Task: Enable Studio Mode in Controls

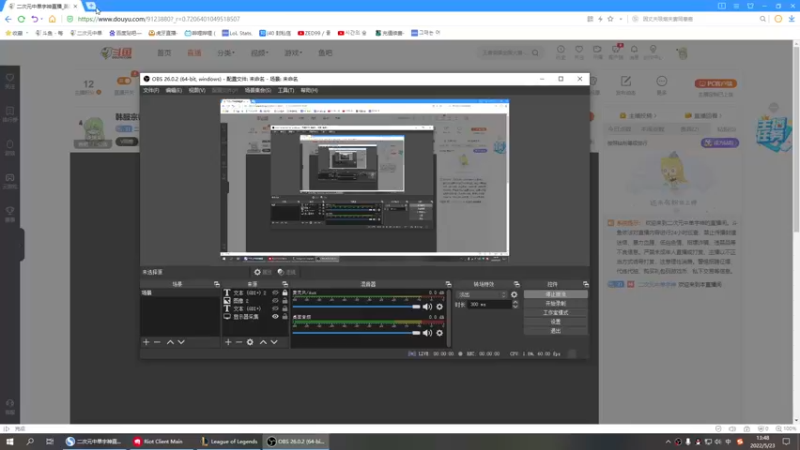Action: [x=556, y=313]
